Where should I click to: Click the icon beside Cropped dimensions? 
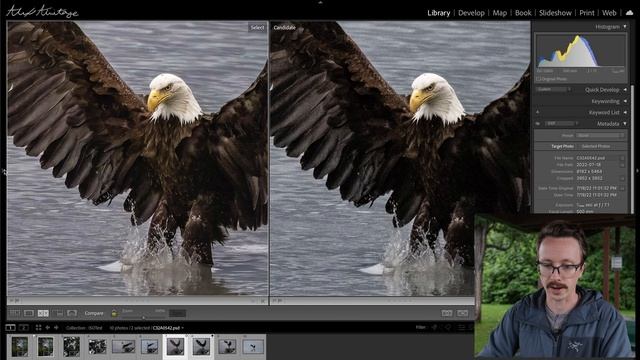[622, 178]
